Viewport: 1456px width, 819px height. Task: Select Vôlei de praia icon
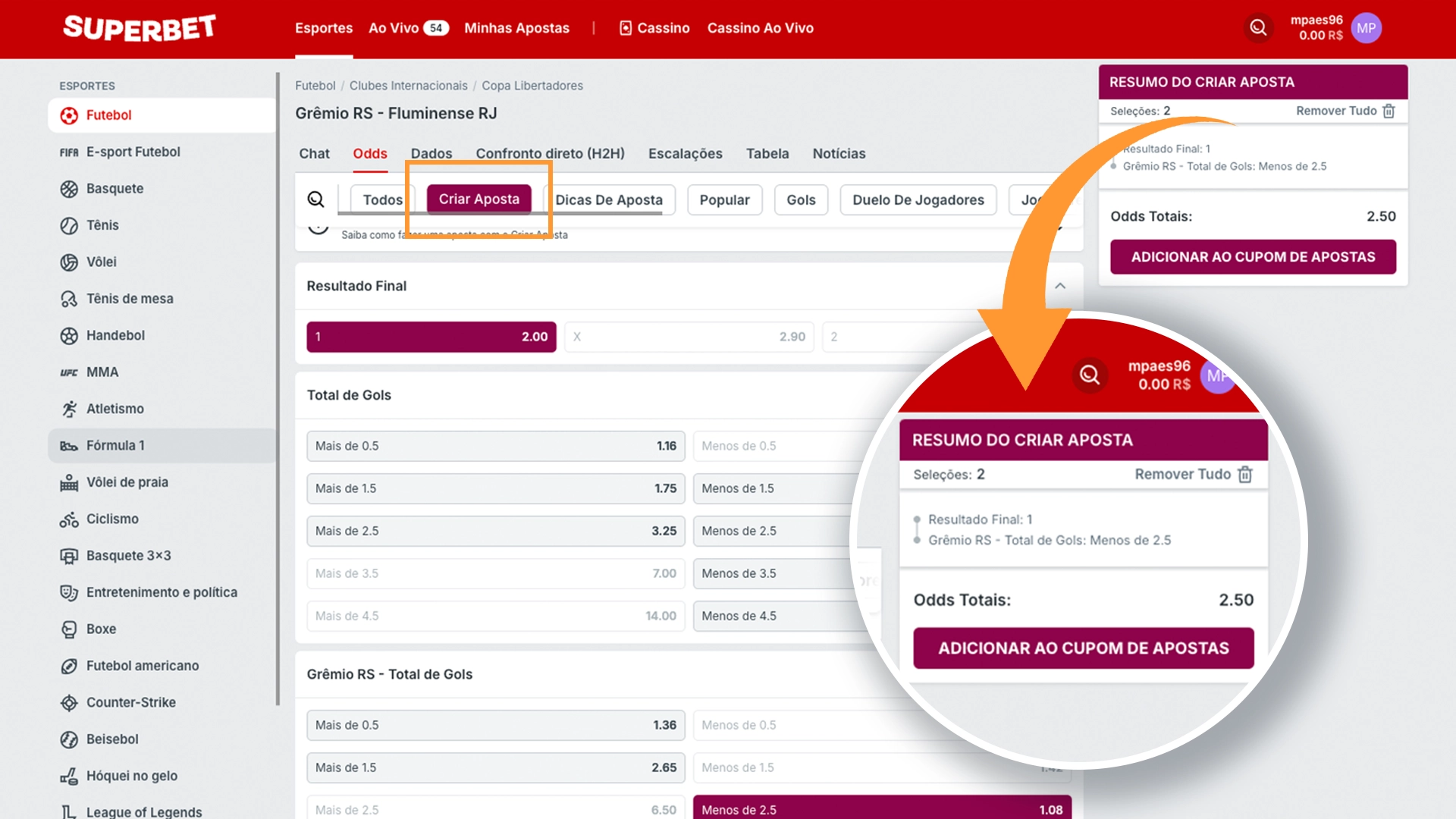click(69, 482)
